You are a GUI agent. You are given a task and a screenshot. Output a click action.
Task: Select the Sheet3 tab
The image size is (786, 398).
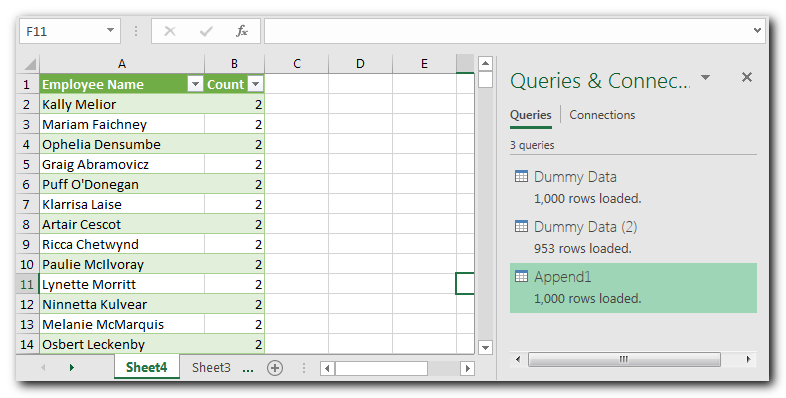click(x=211, y=367)
